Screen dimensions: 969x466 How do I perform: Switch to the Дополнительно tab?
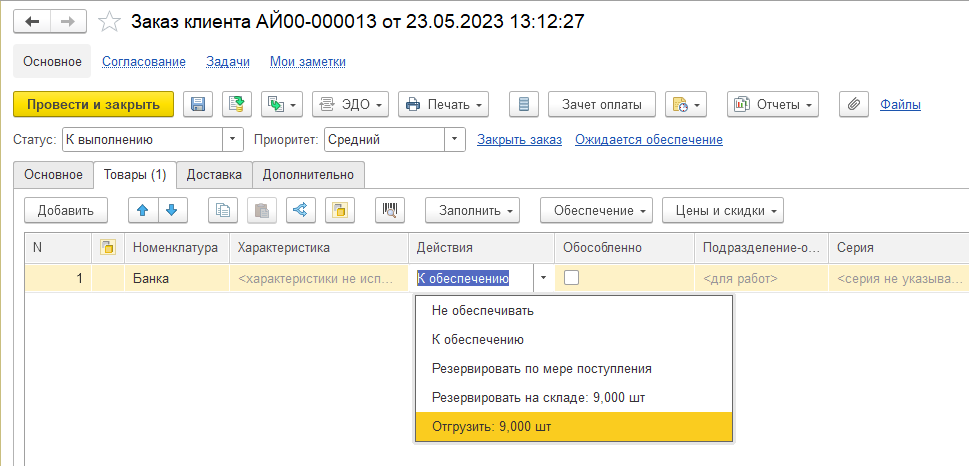coord(308,175)
